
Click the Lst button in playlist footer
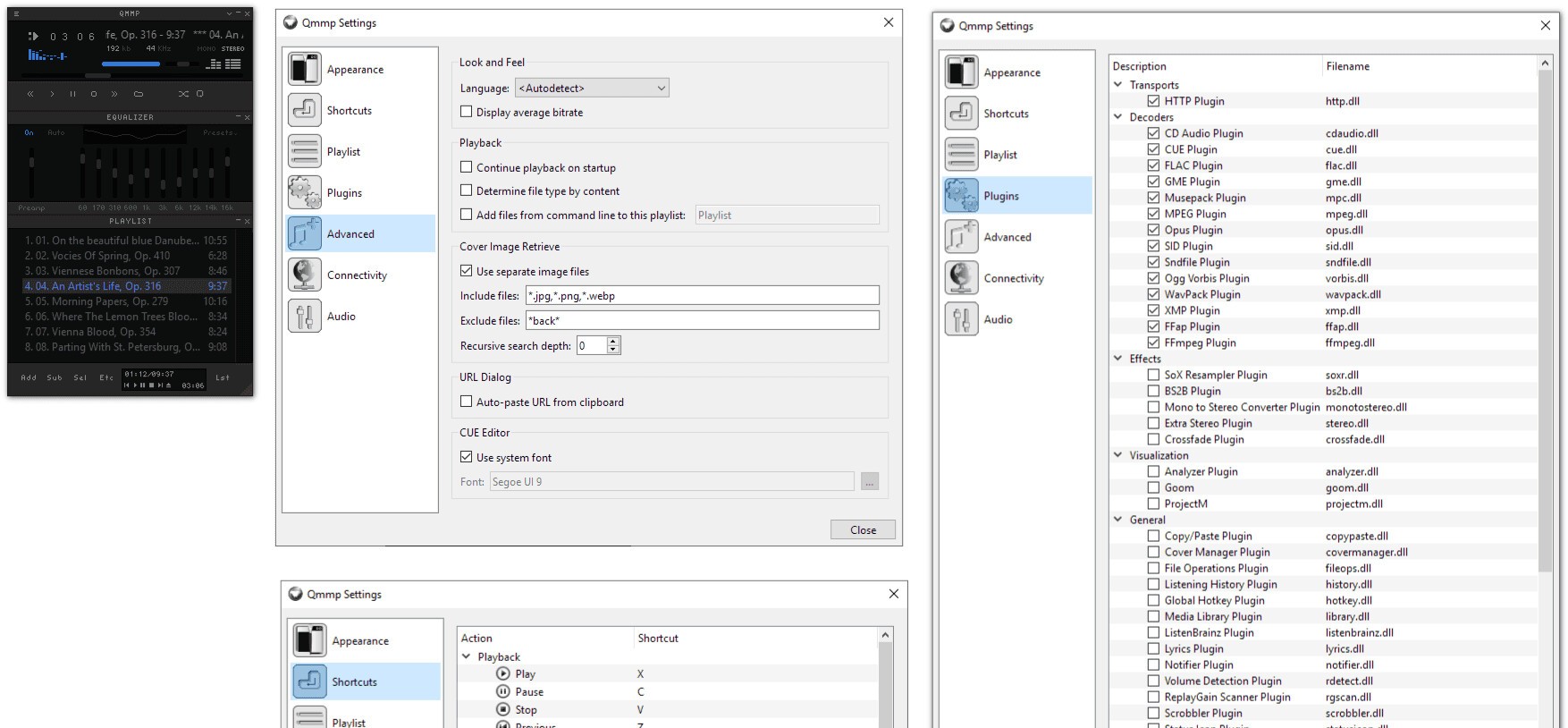(x=223, y=377)
